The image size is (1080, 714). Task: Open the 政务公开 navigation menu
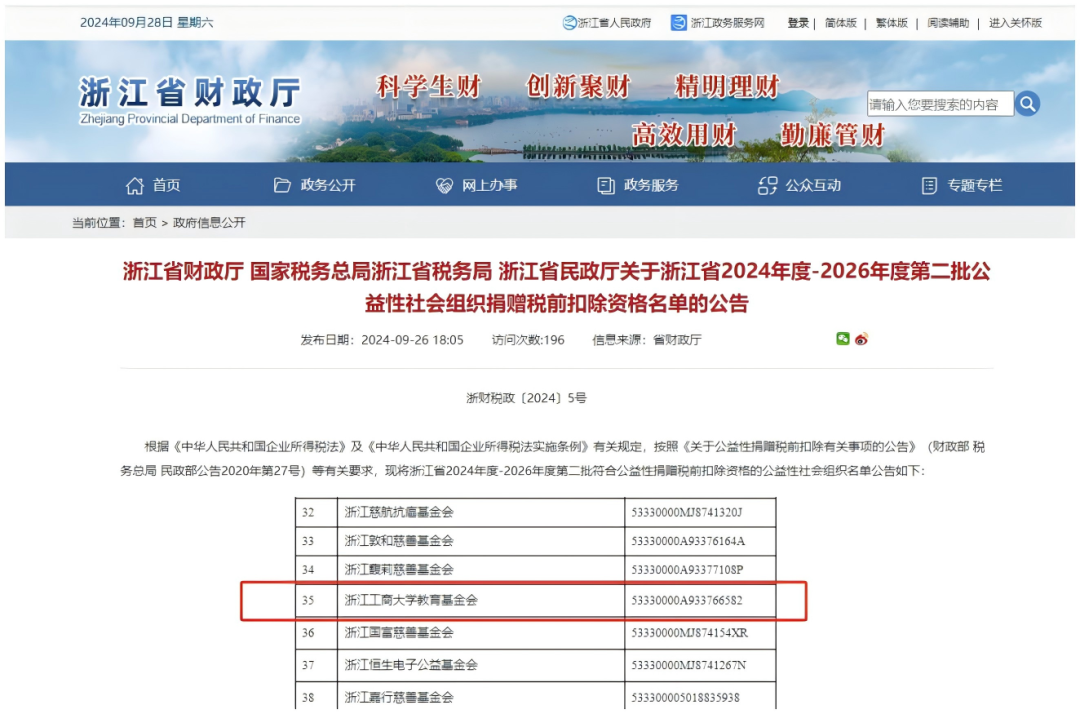328,185
